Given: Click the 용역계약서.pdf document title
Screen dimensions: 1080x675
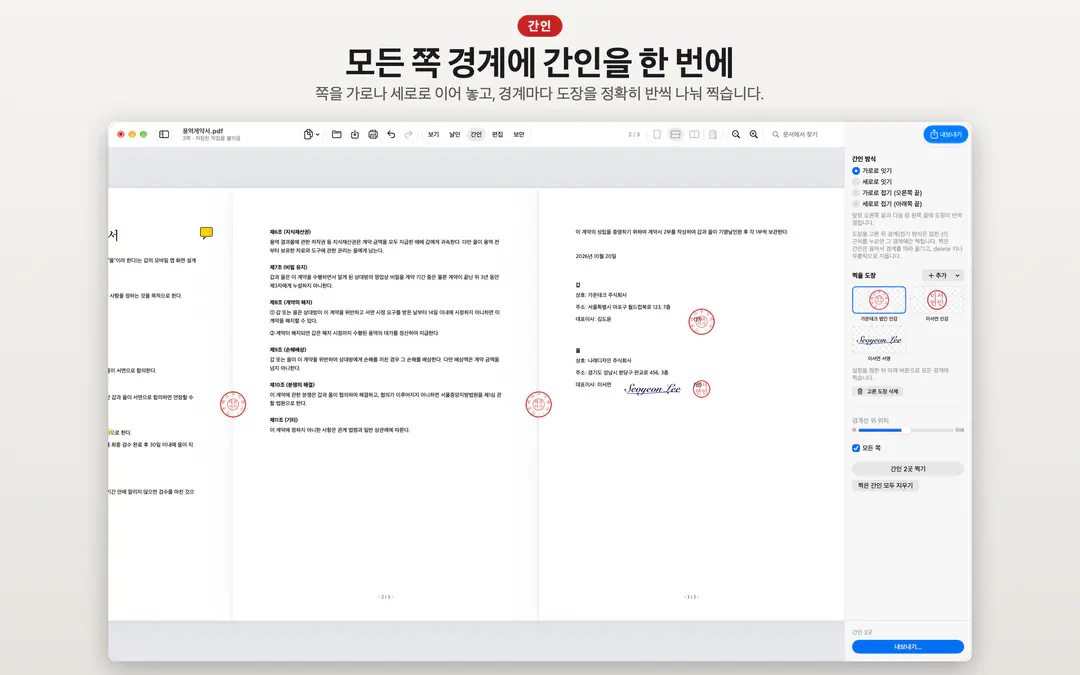Looking at the screenshot, I should click(202, 131).
